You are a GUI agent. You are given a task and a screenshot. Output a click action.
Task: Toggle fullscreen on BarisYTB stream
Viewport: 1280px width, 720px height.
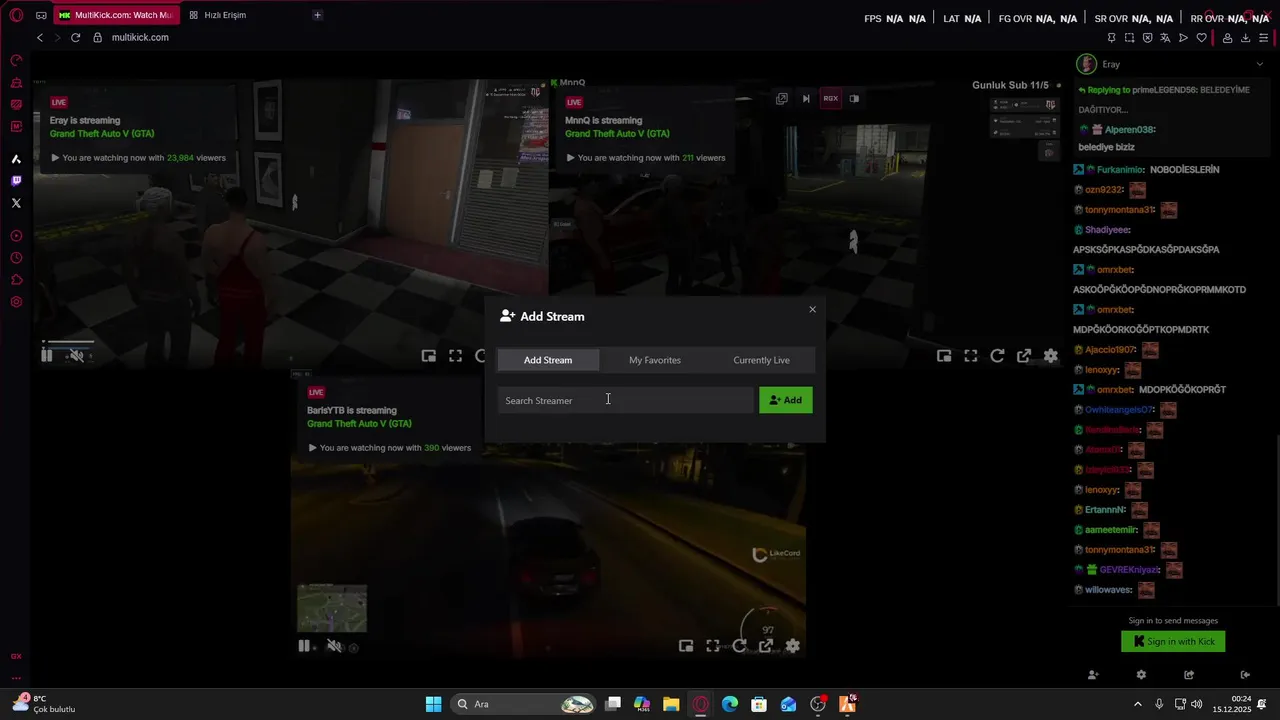(x=713, y=646)
